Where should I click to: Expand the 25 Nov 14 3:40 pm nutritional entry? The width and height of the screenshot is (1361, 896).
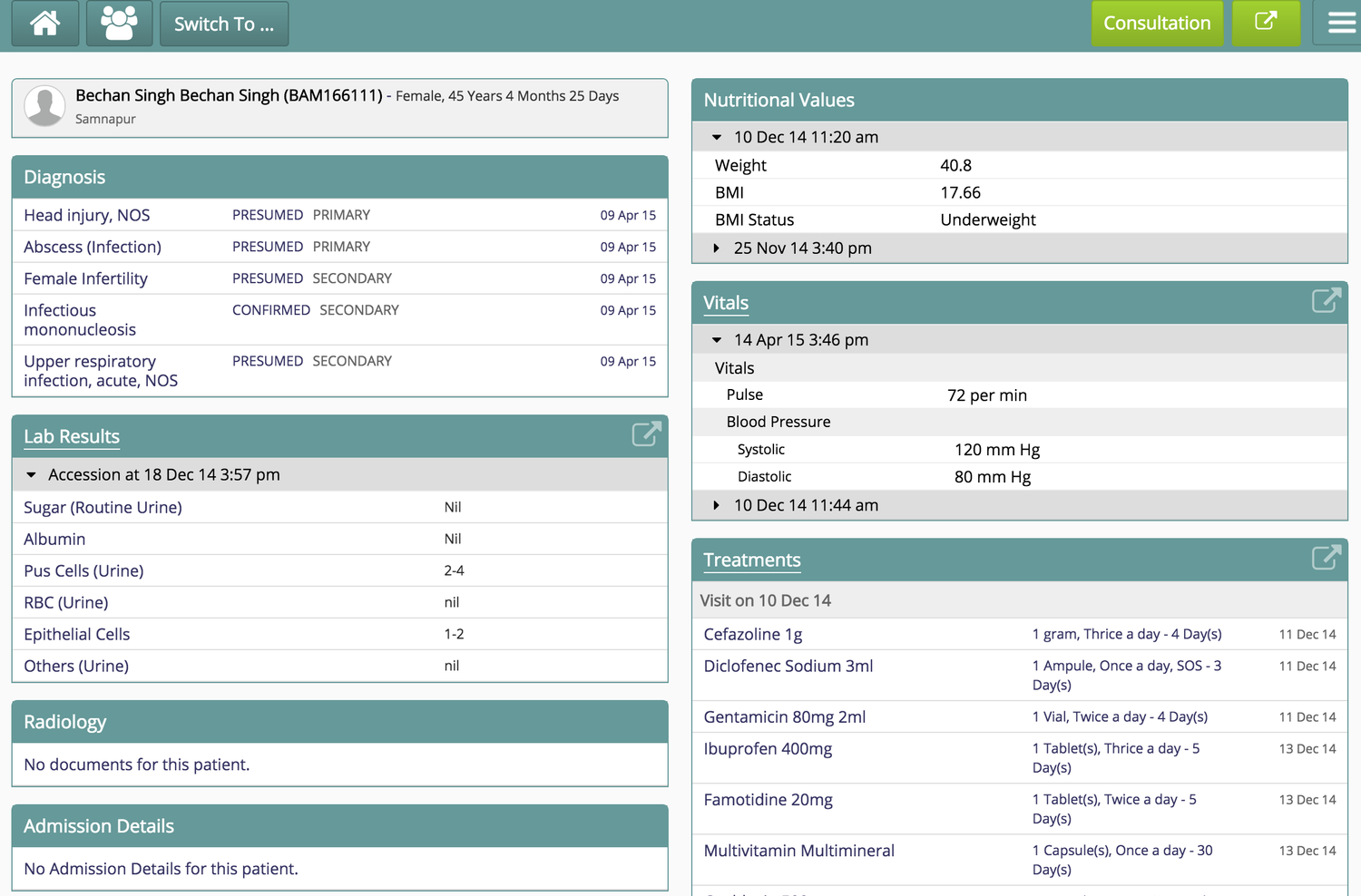[1019, 248]
